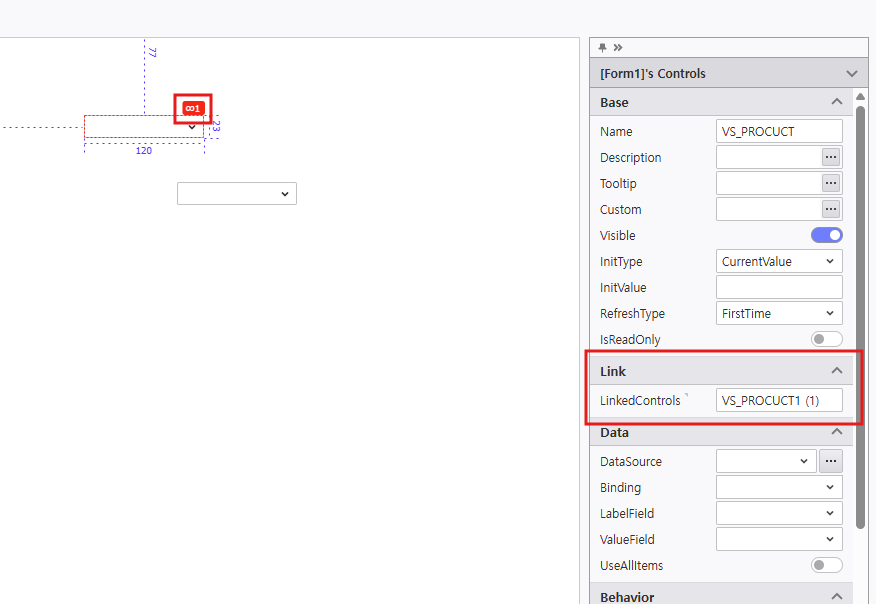Open the LabelField dropdown
The image size is (876, 604).
click(779, 513)
